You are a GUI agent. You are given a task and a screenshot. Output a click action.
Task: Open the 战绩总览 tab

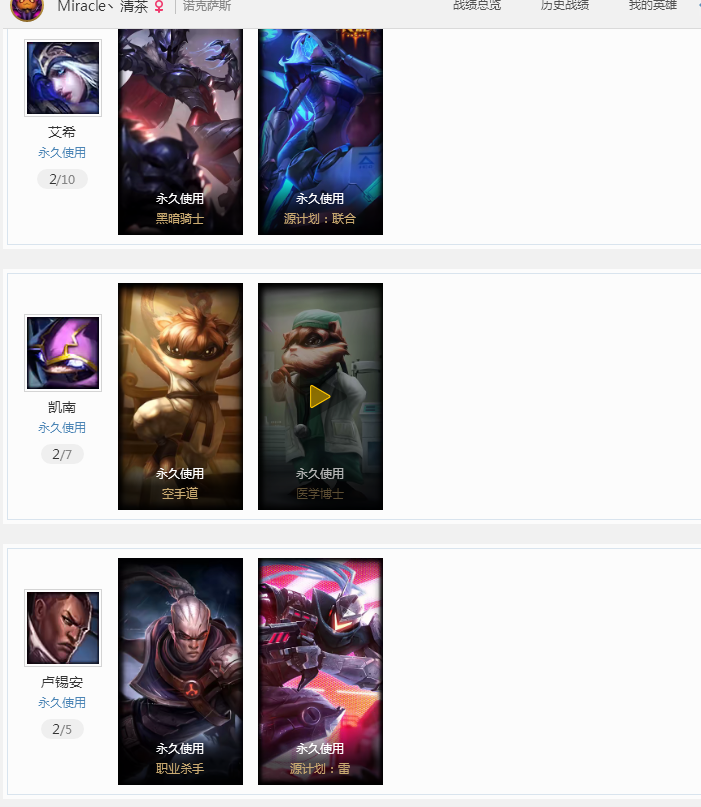click(x=477, y=6)
